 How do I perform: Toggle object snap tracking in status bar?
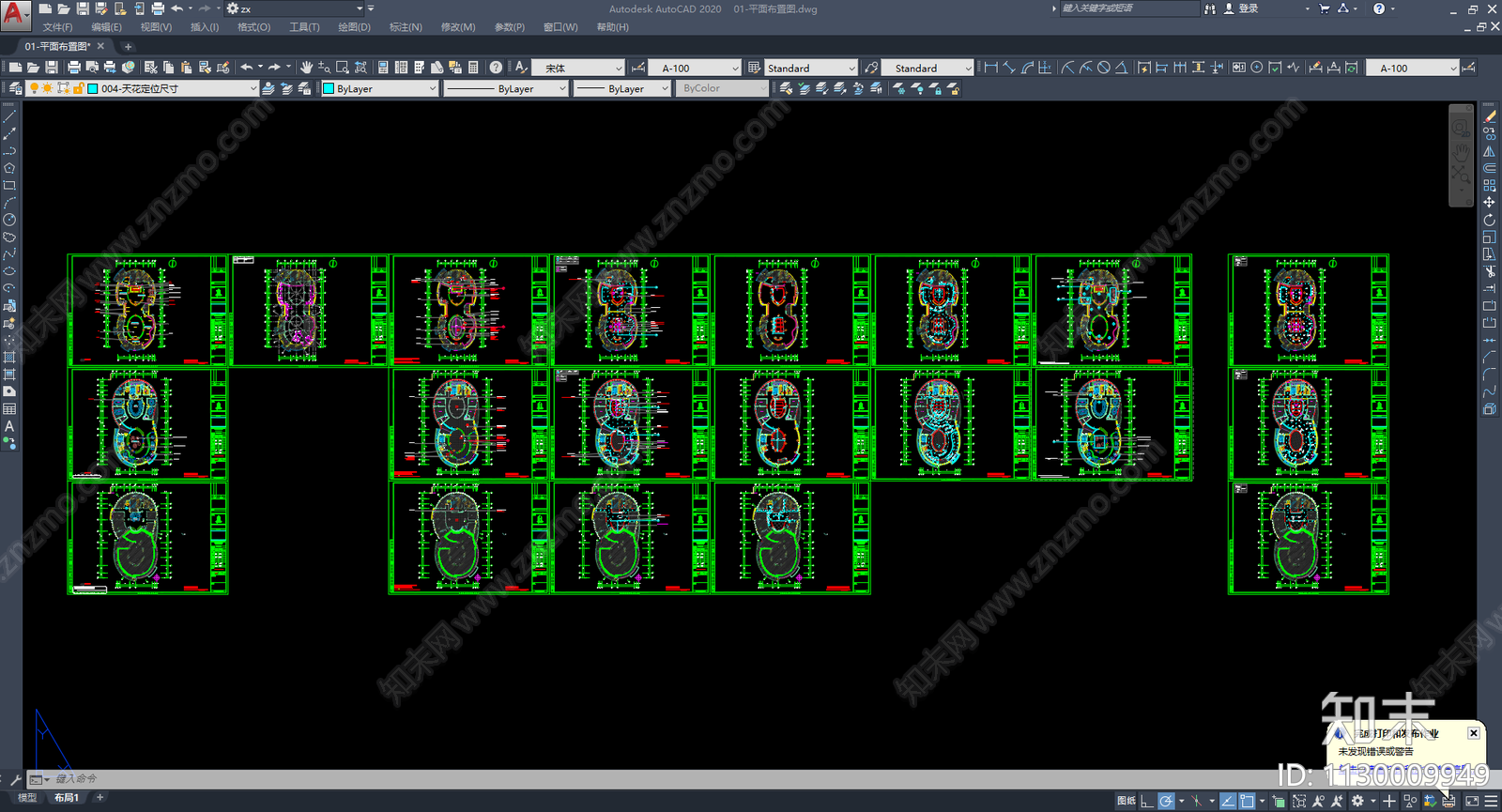[x=1228, y=801]
